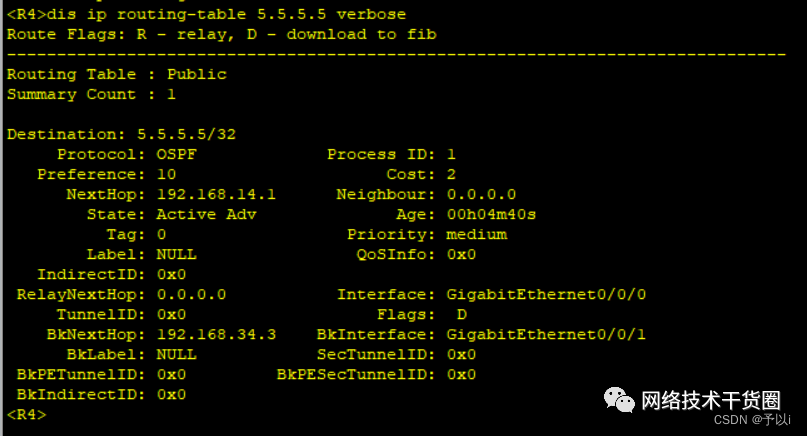This screenshot has height=436, width=807.
Task: Click the Preference value 10
Action: [166, 175]
